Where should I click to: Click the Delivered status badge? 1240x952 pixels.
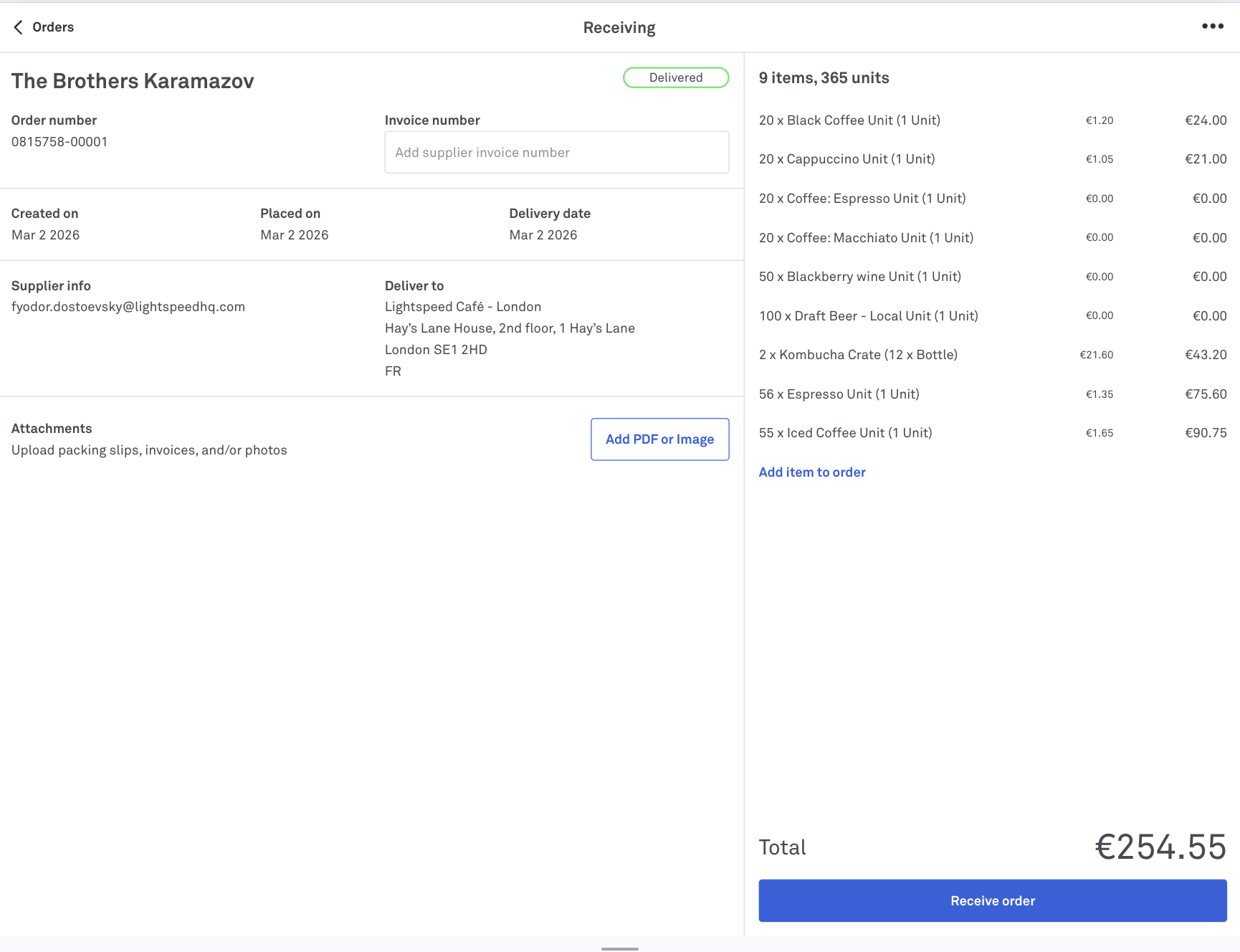[675, 77]
